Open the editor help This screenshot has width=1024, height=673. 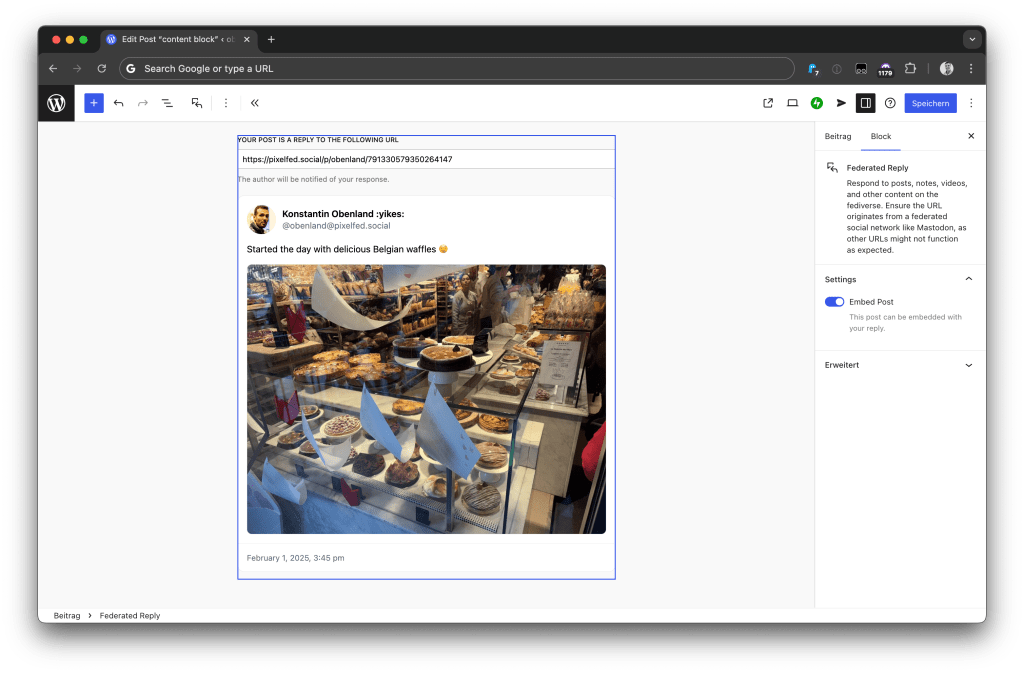coord(890,102)
